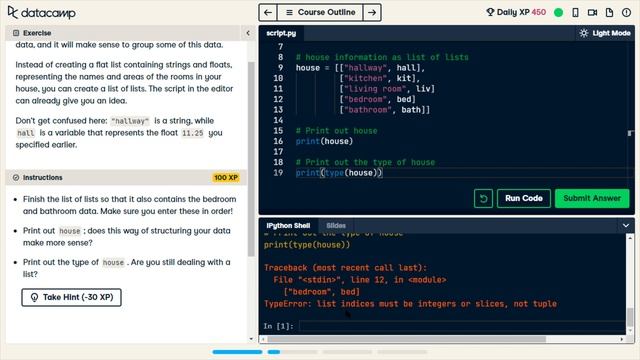Click editor line 13 bathroom entry
The height and width of the screenshot is (360, 640).
click(x=385, y=110)
